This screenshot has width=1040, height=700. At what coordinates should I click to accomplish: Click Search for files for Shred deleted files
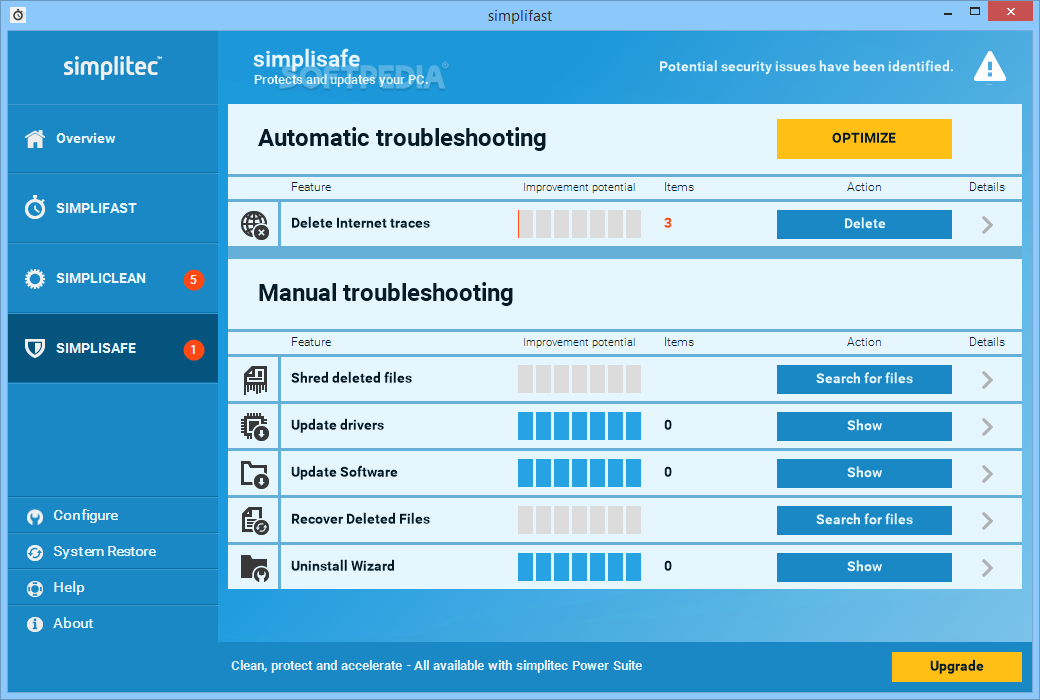tap(864, 379)
